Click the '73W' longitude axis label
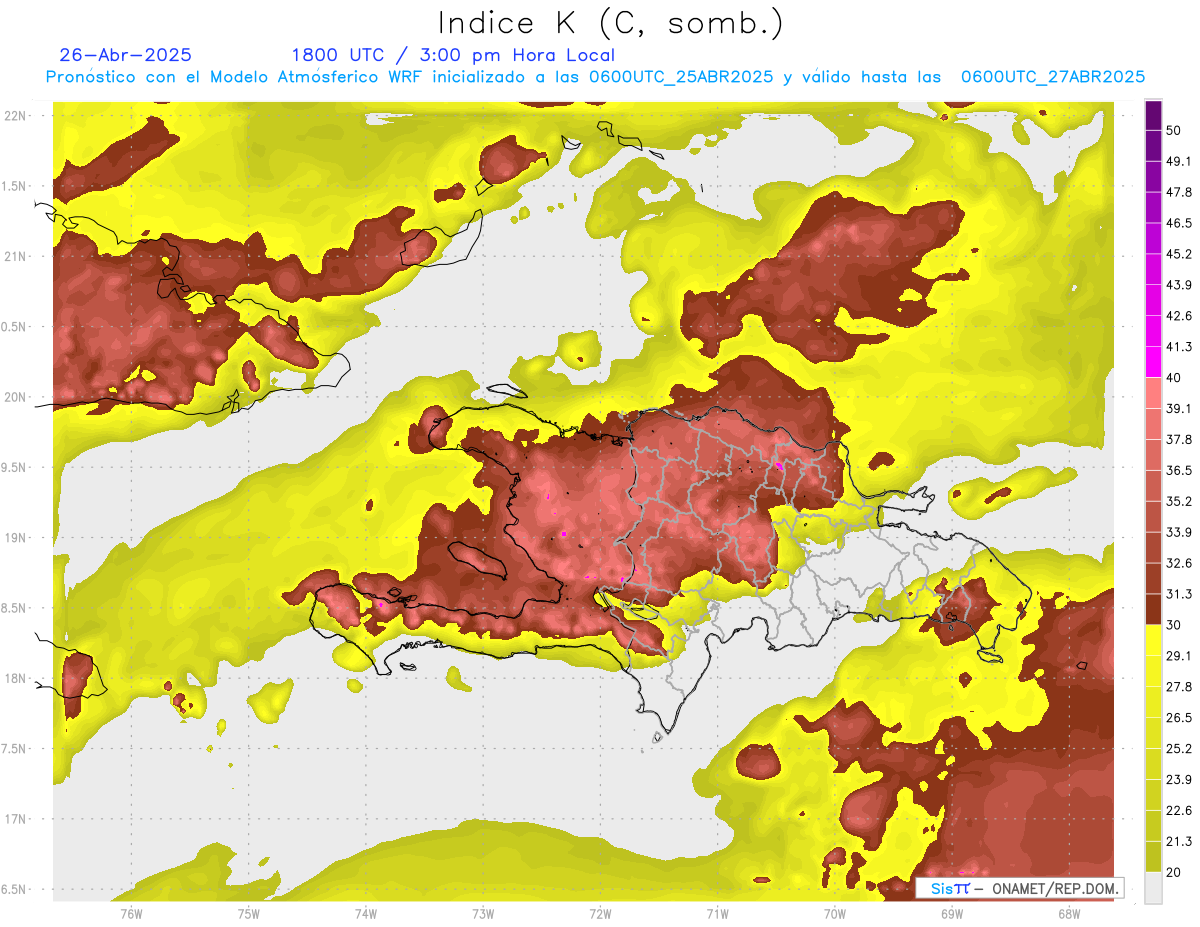Image resolution: width=1200 pixels, height=927 pixels. (483, 913)
